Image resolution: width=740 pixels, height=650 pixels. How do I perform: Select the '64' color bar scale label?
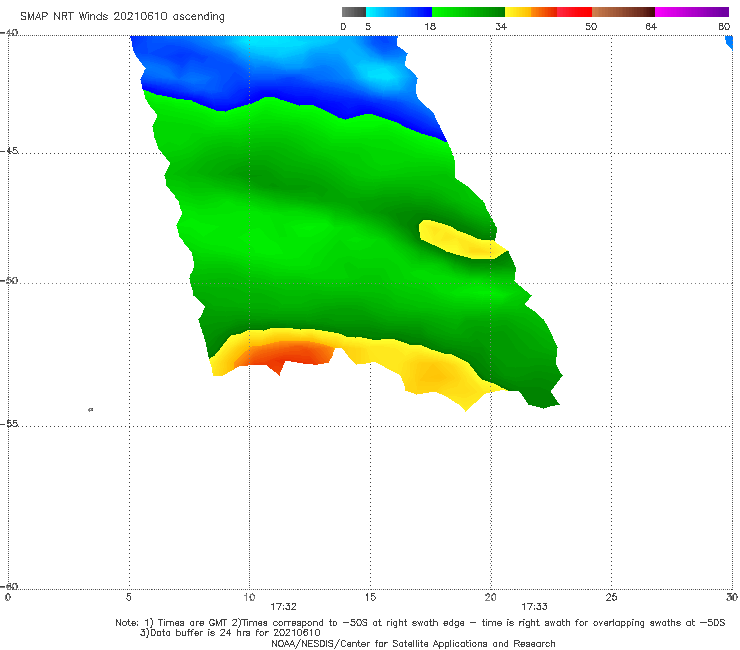[x=651, y=26]
